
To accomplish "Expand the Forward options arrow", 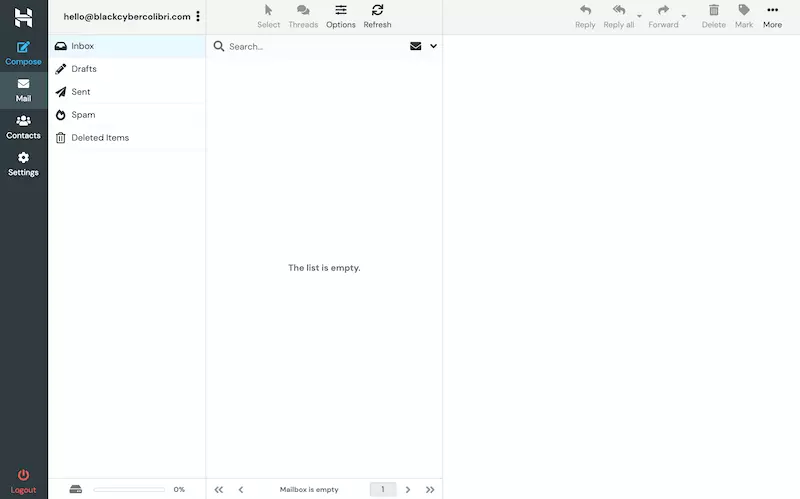I will click(684, 16).
